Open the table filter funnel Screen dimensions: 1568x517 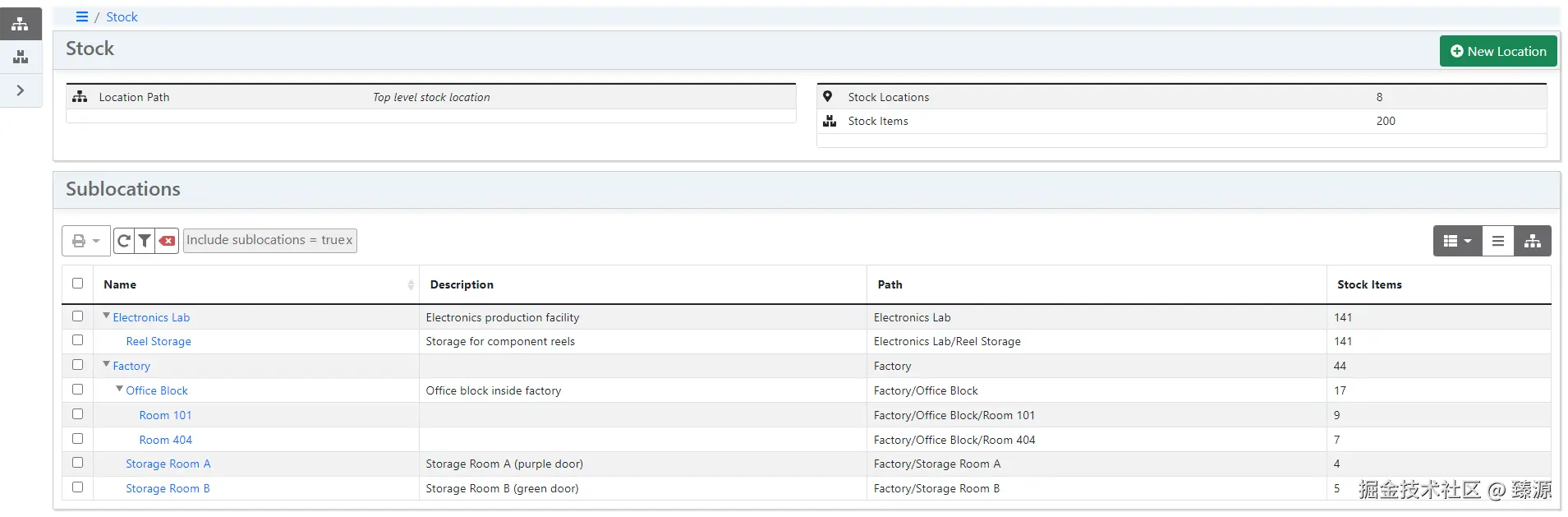tap(145, 241)
